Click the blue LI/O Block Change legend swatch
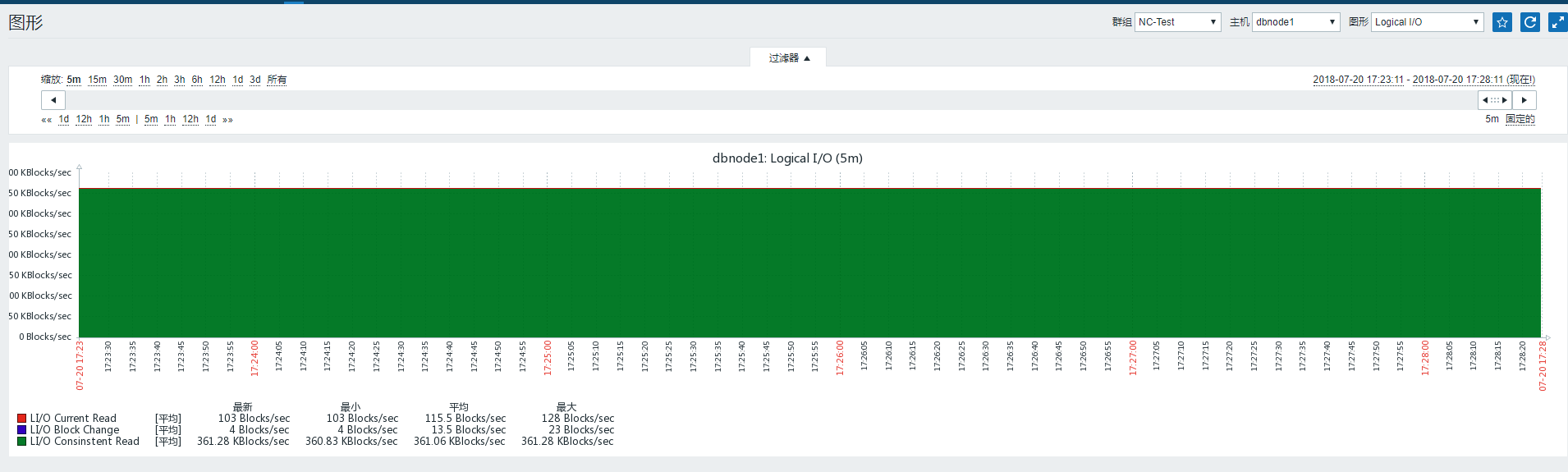Screen dimensions: 1568x472 pyautogui.click(x=22, y=430)
